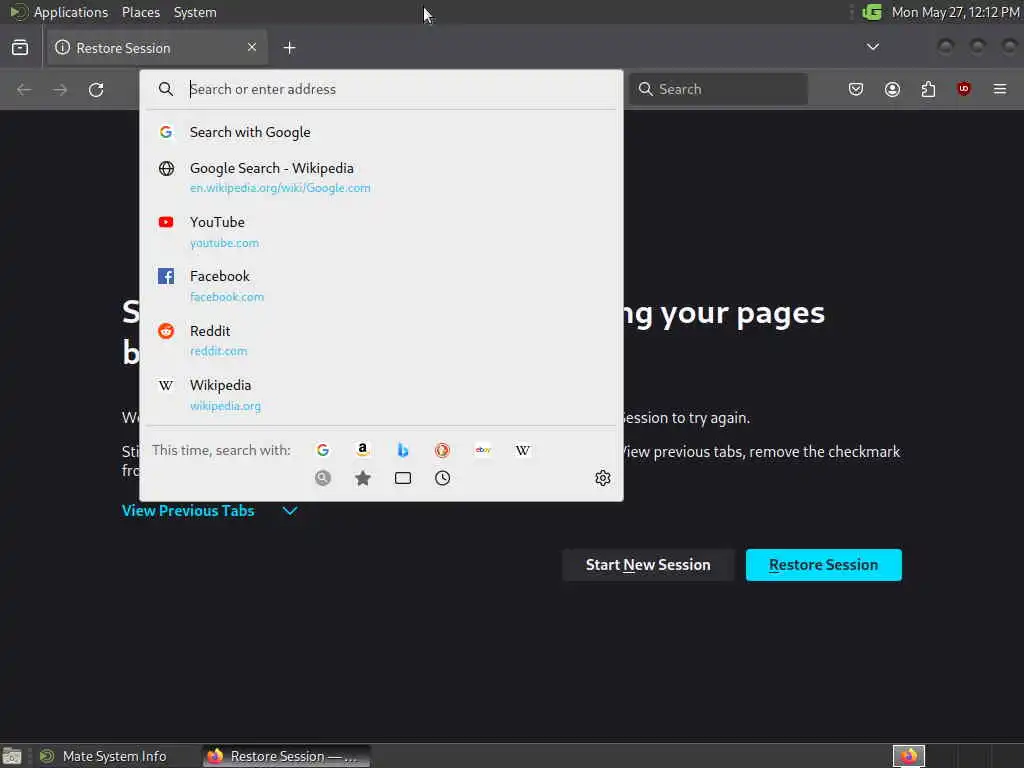The width and height of the screenshot is (1024, 768).
Task: Click the network tray icon in top panel
Action: click(872, 12)
